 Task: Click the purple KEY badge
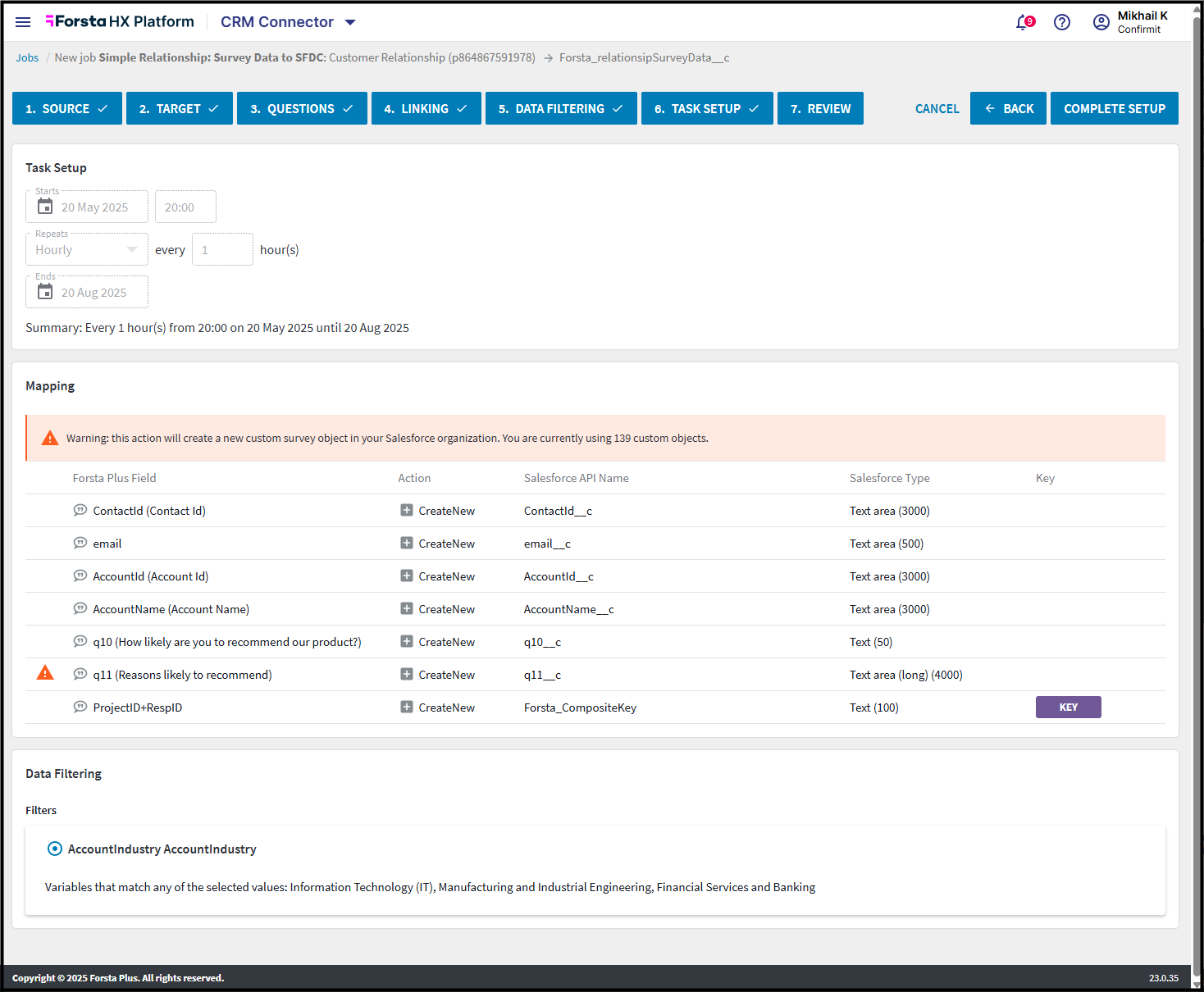[1069, 707]
